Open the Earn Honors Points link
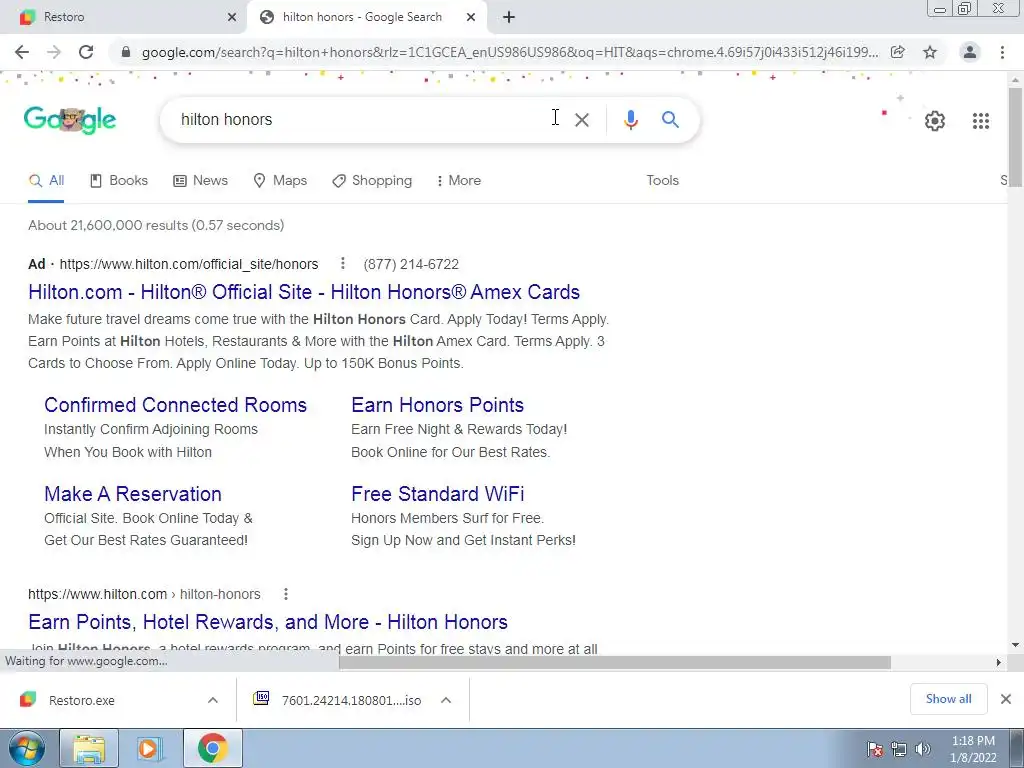The width and height of the screenshot is (1024, 768). click(x=438, y=405)
